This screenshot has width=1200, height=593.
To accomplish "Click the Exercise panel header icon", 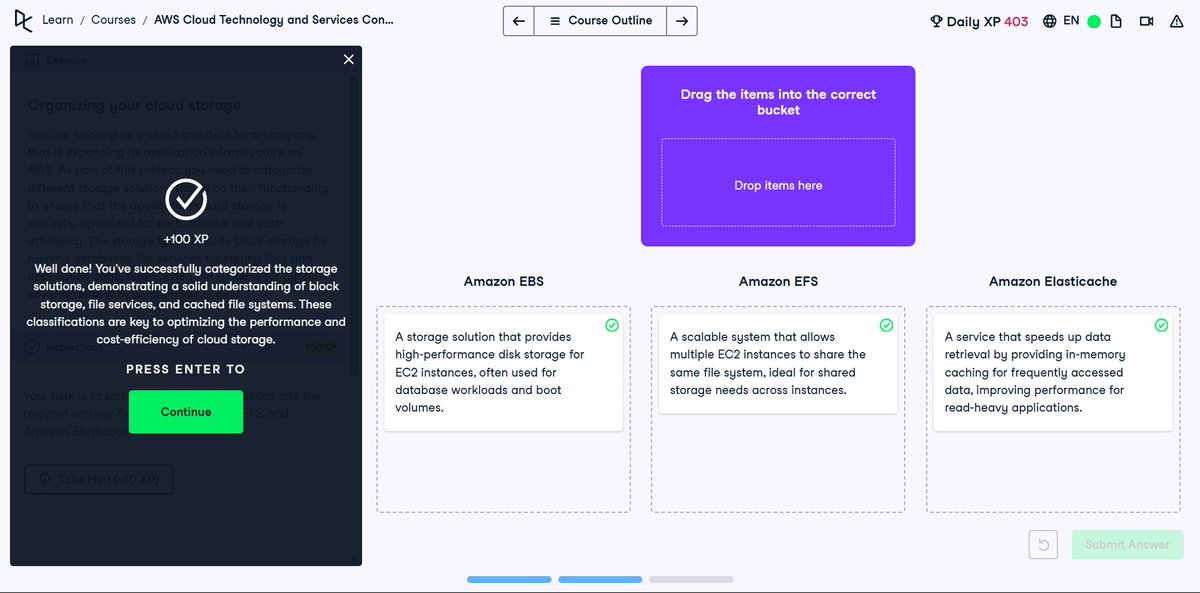I will point(32,60).
